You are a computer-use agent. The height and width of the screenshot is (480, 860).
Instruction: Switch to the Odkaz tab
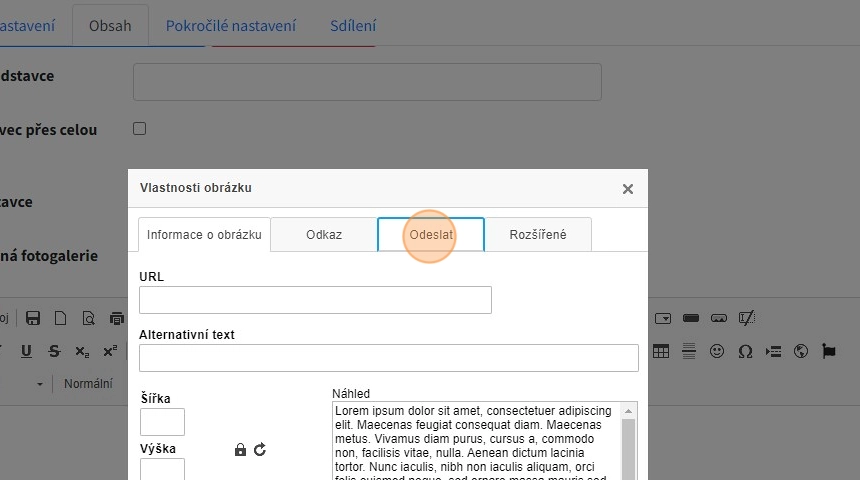324,235
